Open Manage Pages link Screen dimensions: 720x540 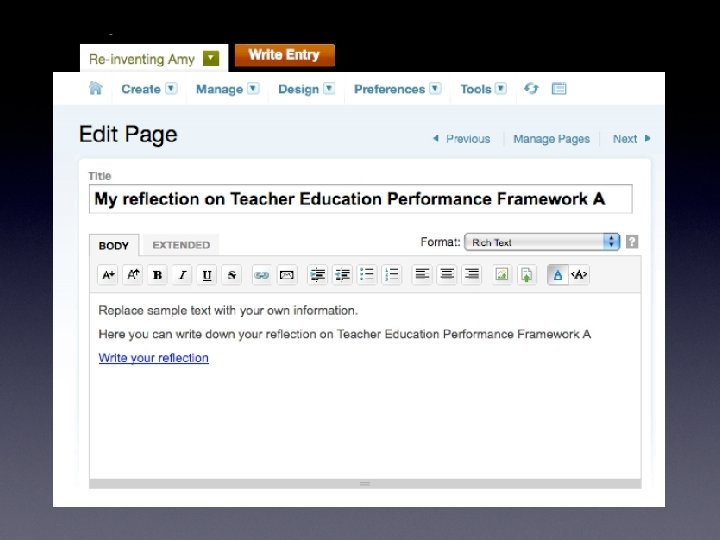pyautogui.click(x=551, y=139)
